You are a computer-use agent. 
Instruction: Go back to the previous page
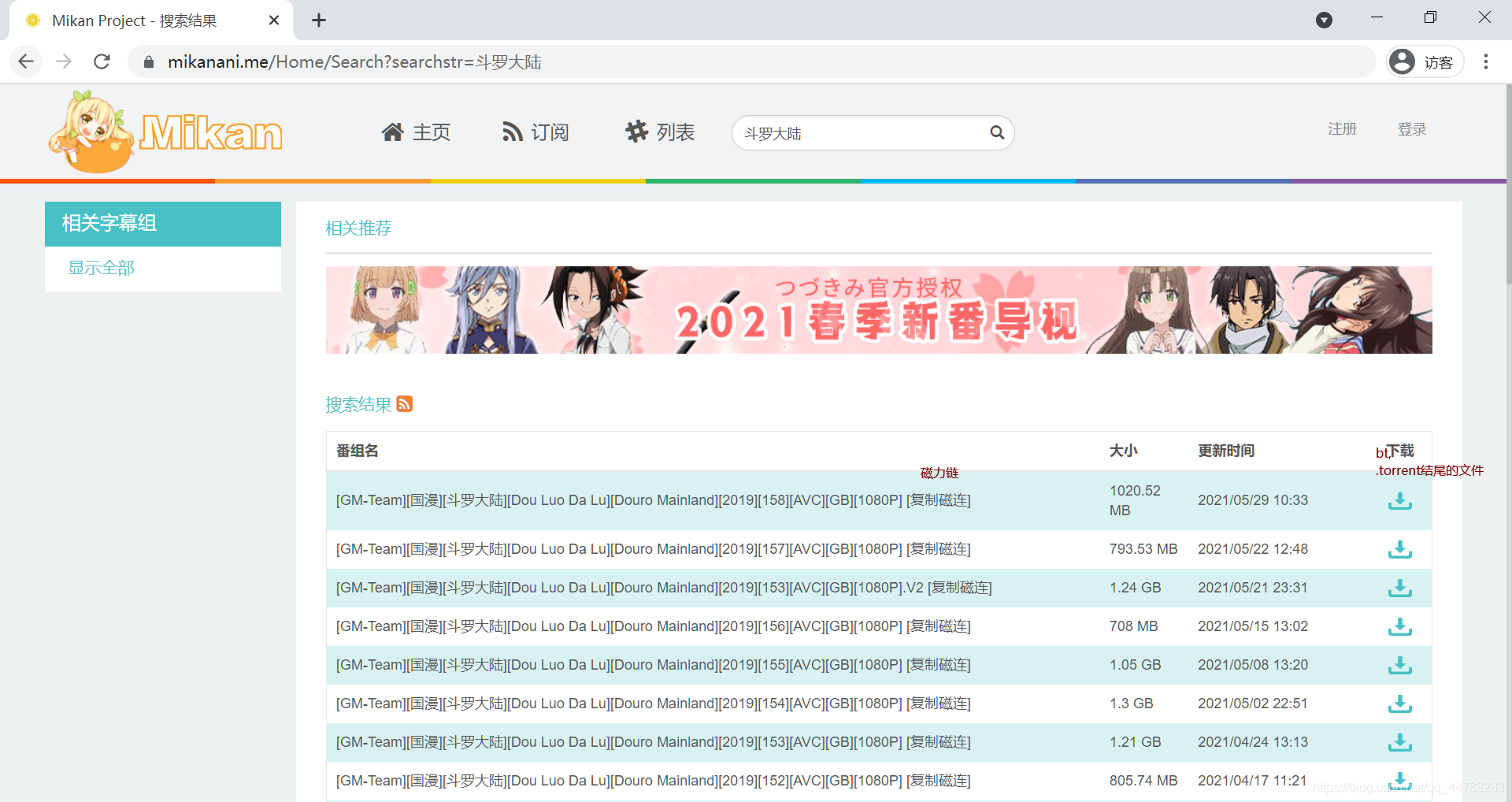[26, 61]
